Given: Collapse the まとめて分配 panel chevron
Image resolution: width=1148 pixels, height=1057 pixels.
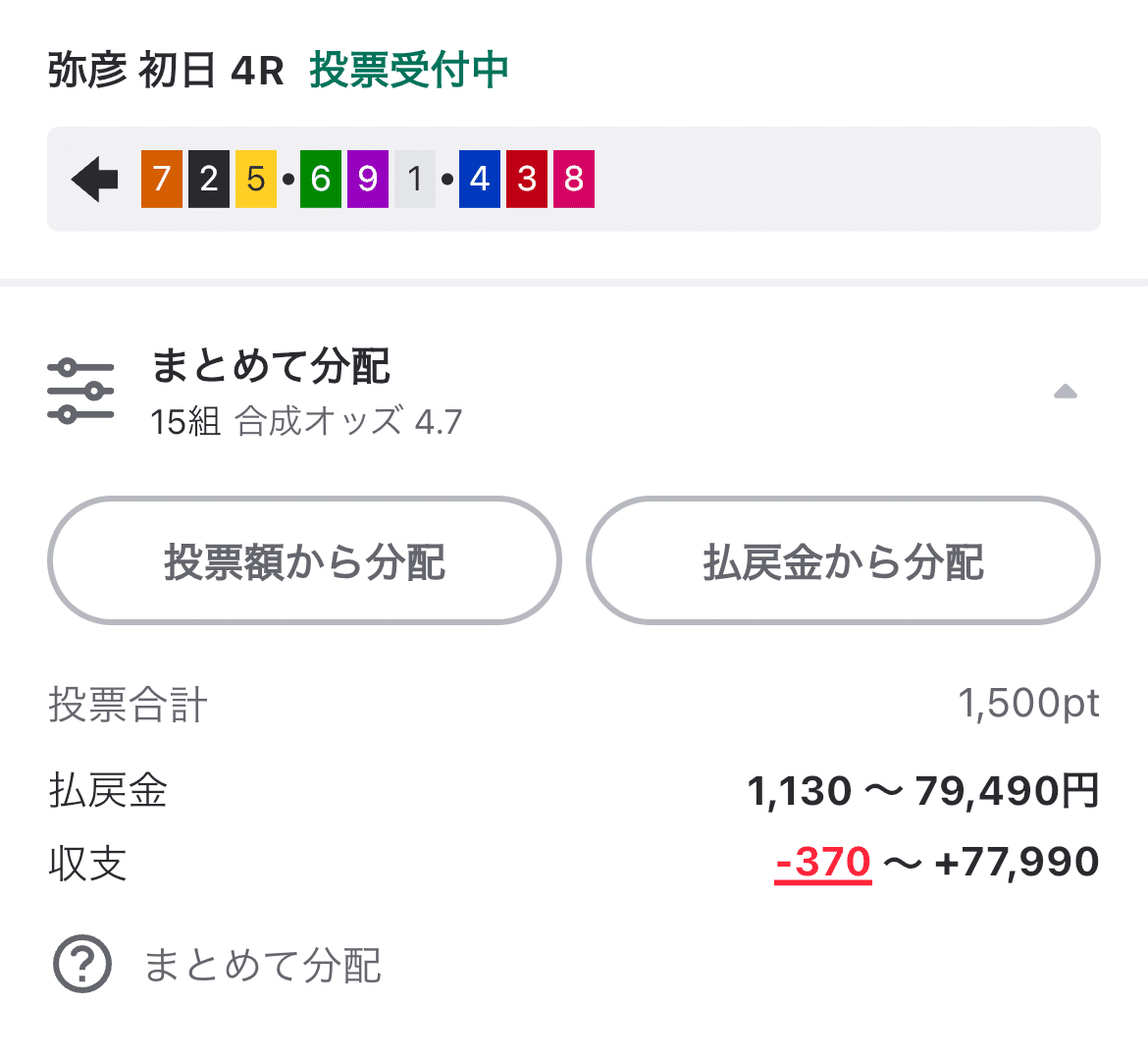Looking at the screenshot, I should pyautogui.click(x=1067, y=391).
